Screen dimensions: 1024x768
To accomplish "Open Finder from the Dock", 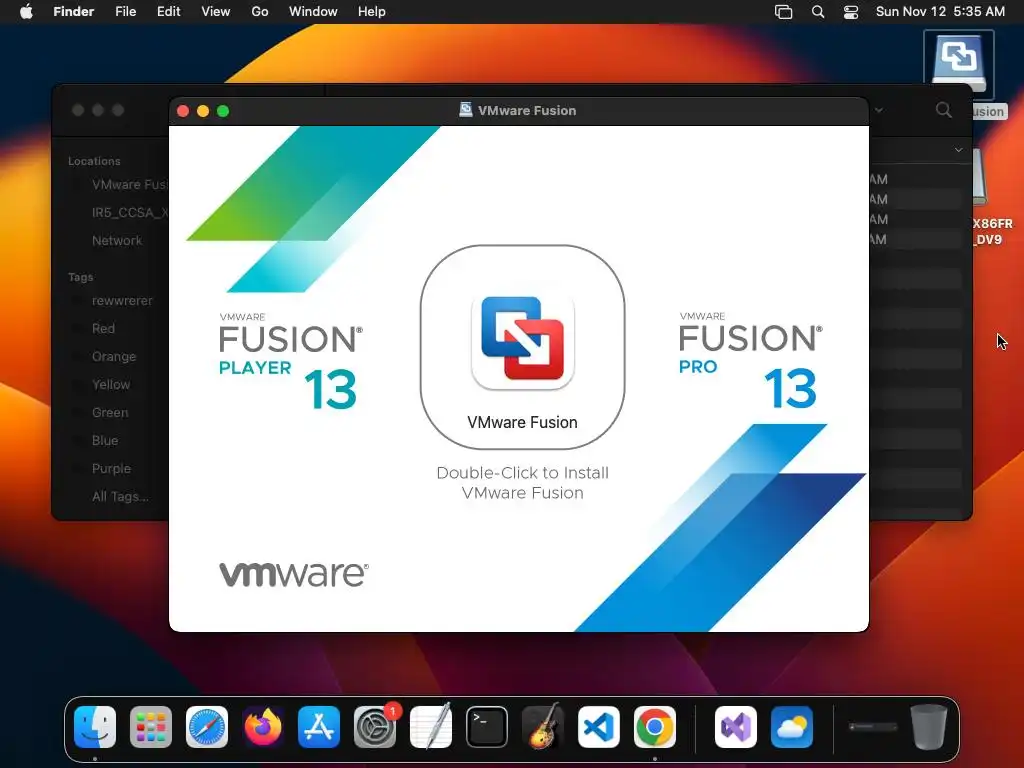I will (95, 727).
